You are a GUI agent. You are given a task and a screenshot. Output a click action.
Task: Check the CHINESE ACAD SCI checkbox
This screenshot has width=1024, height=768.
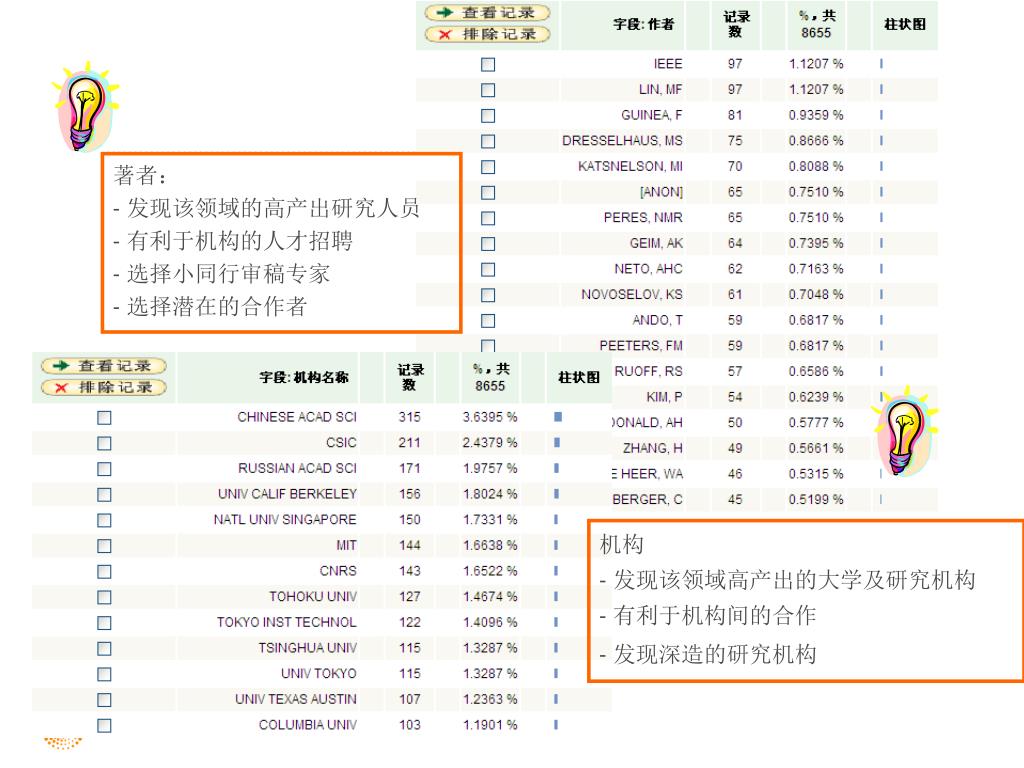tap(104, 418)
